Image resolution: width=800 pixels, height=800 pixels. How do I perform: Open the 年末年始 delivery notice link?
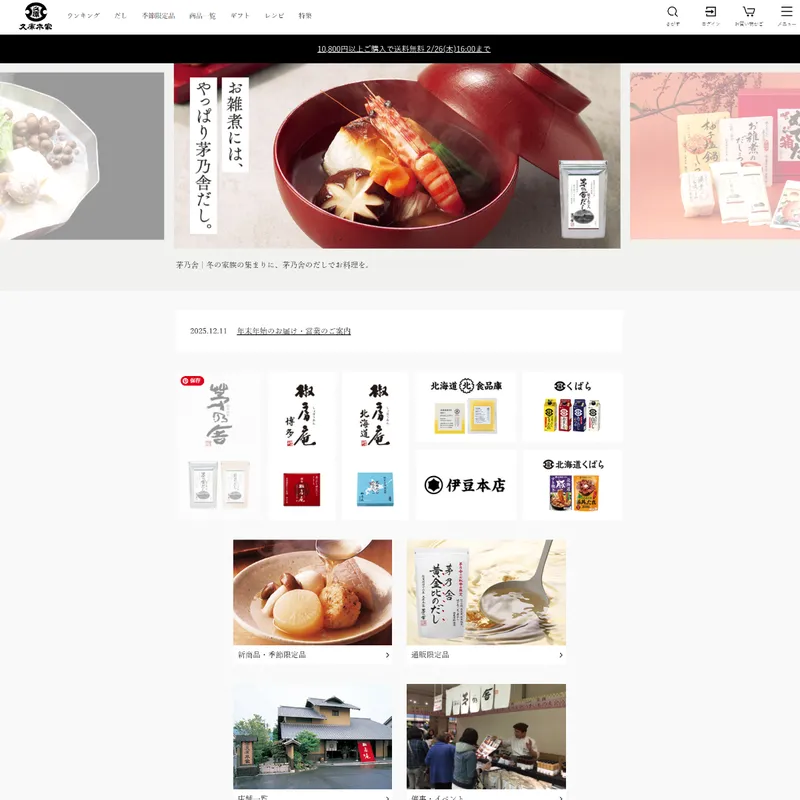(x=293, y=331)
